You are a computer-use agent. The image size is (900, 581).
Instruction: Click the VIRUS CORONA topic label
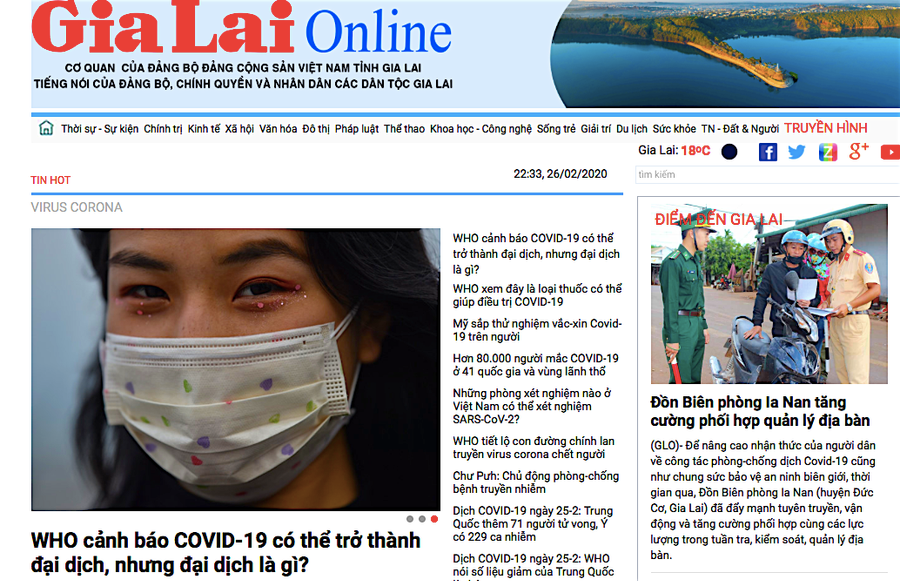[x=76, y=207]
